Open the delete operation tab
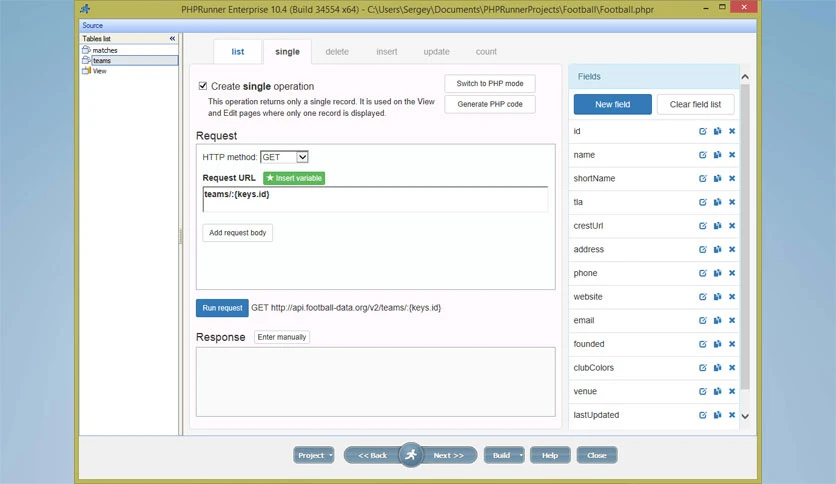 (x=337, y=52)
